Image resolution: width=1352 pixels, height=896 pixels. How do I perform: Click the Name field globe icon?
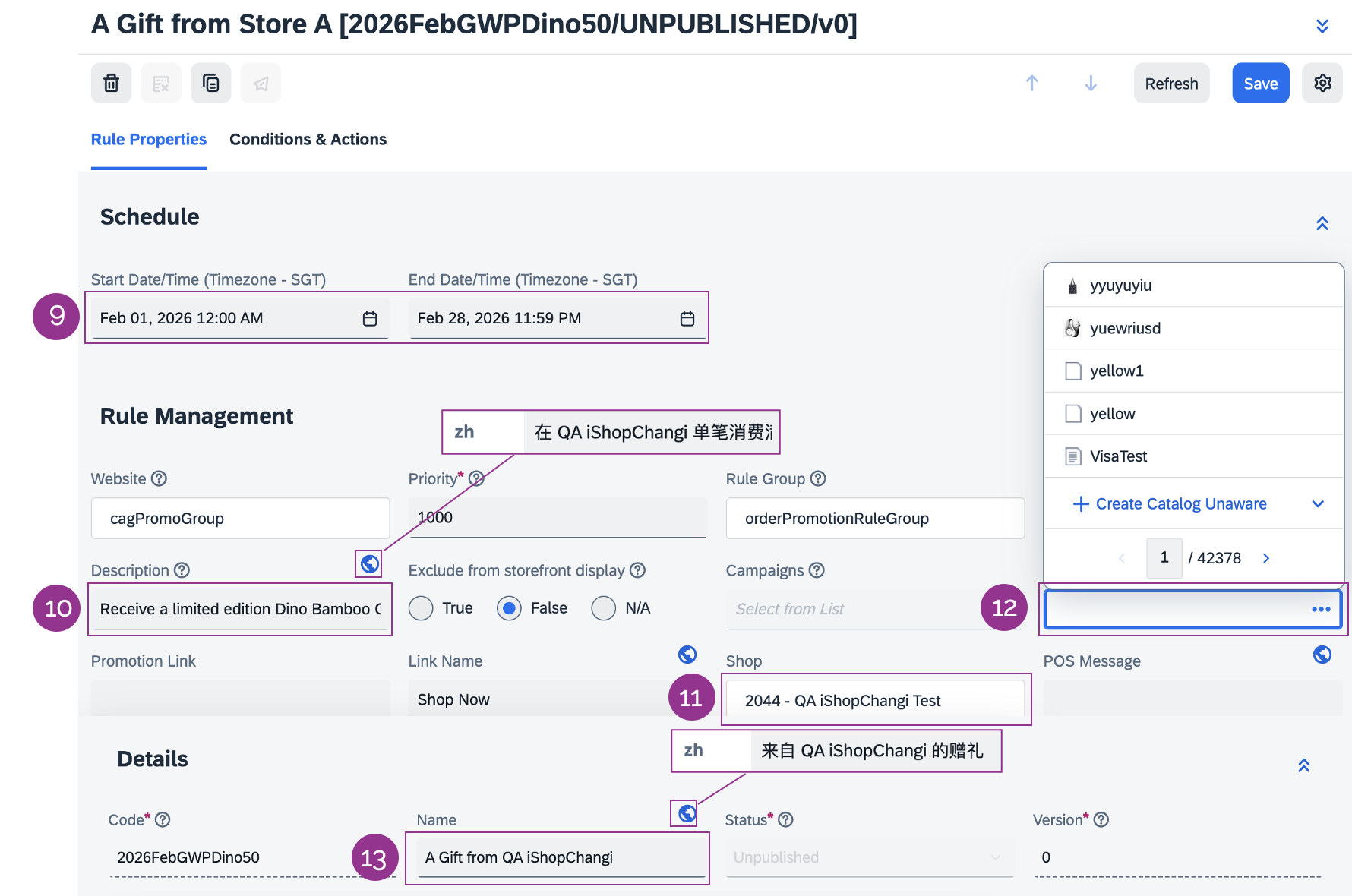tap(687, 813)
